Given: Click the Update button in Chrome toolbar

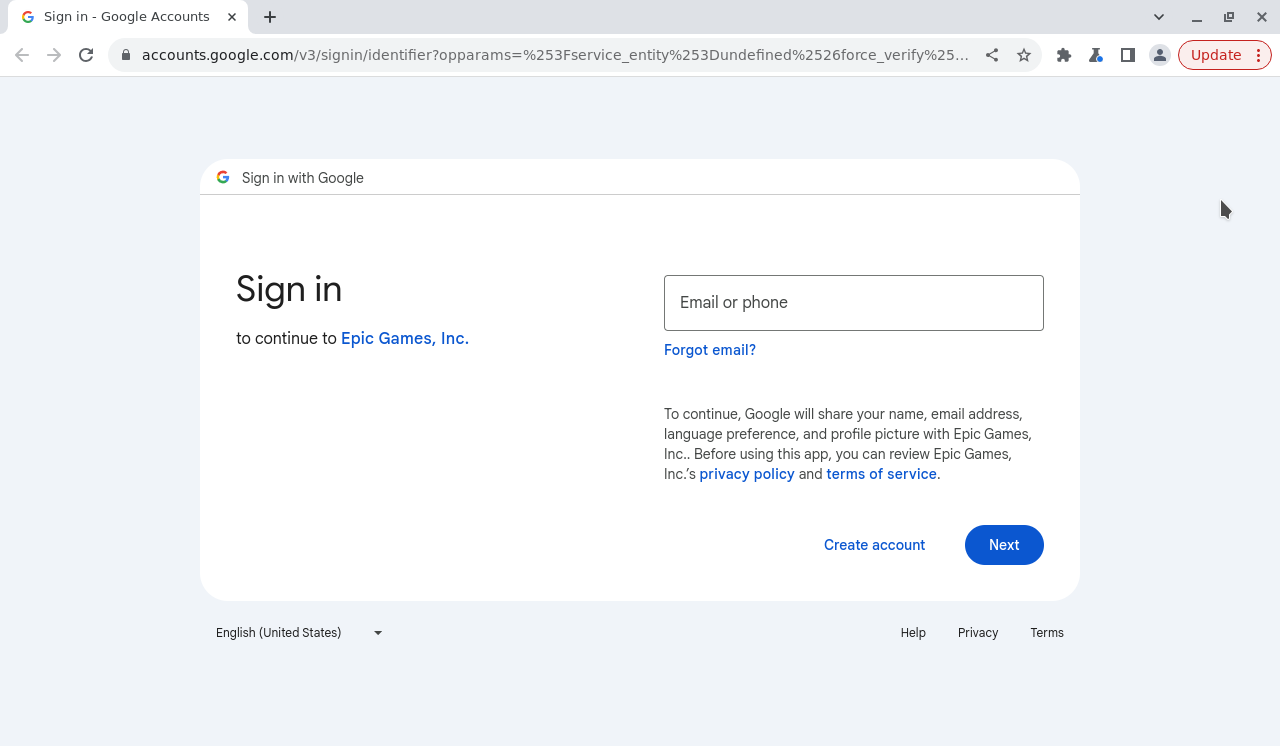Looking at the screenshot, I should 1224,55.
